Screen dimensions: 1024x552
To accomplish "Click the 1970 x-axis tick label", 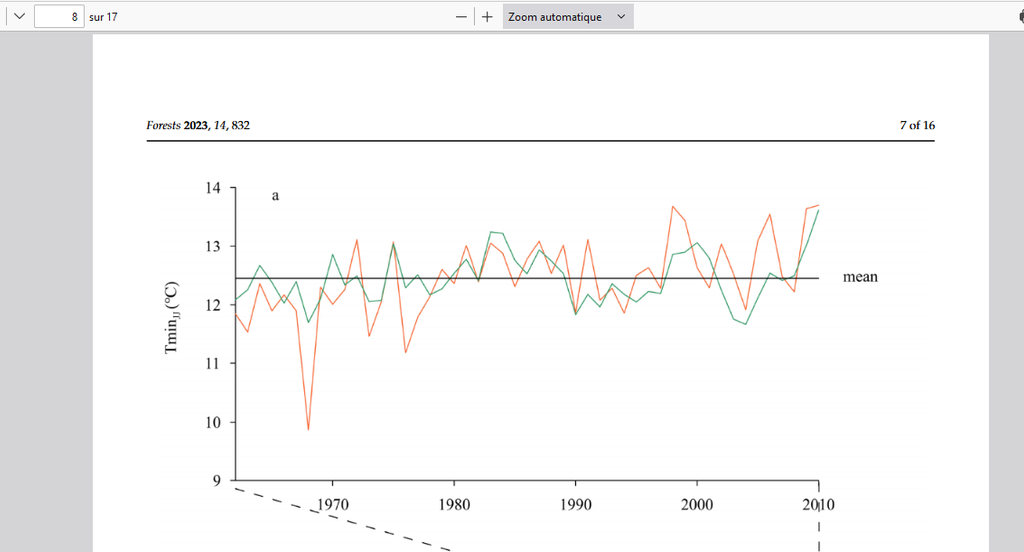I will [332, 504].
